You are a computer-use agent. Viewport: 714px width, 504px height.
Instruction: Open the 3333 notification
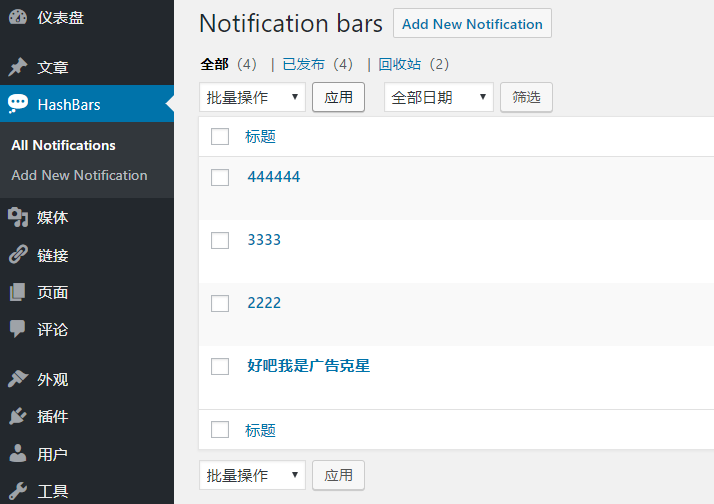[x=264, y=239]
